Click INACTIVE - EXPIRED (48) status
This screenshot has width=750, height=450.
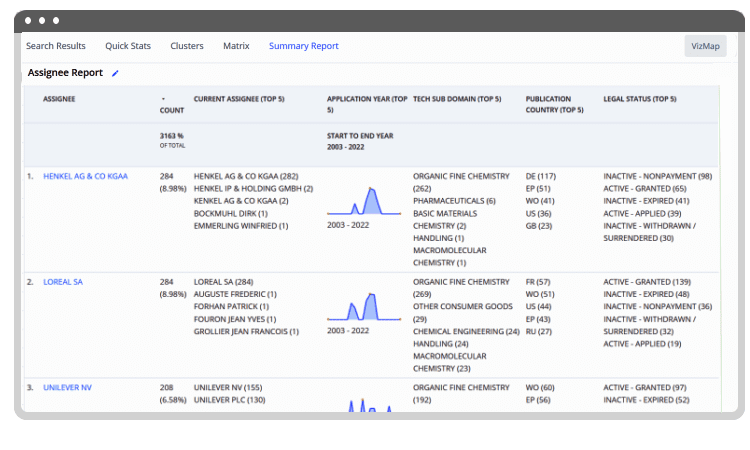646,295
